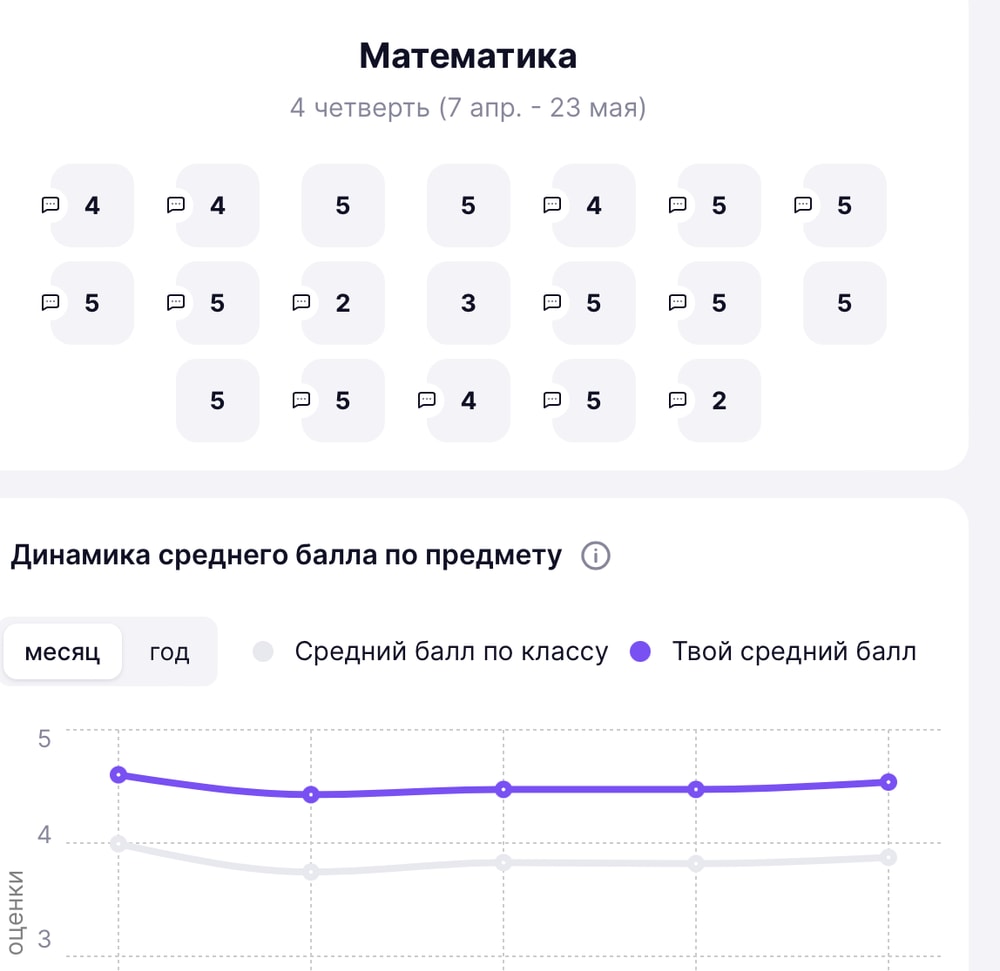Select the grade 3 tile
This screenshot has width=1000, height=971.
pyautogui.click(x=468, y=303)
